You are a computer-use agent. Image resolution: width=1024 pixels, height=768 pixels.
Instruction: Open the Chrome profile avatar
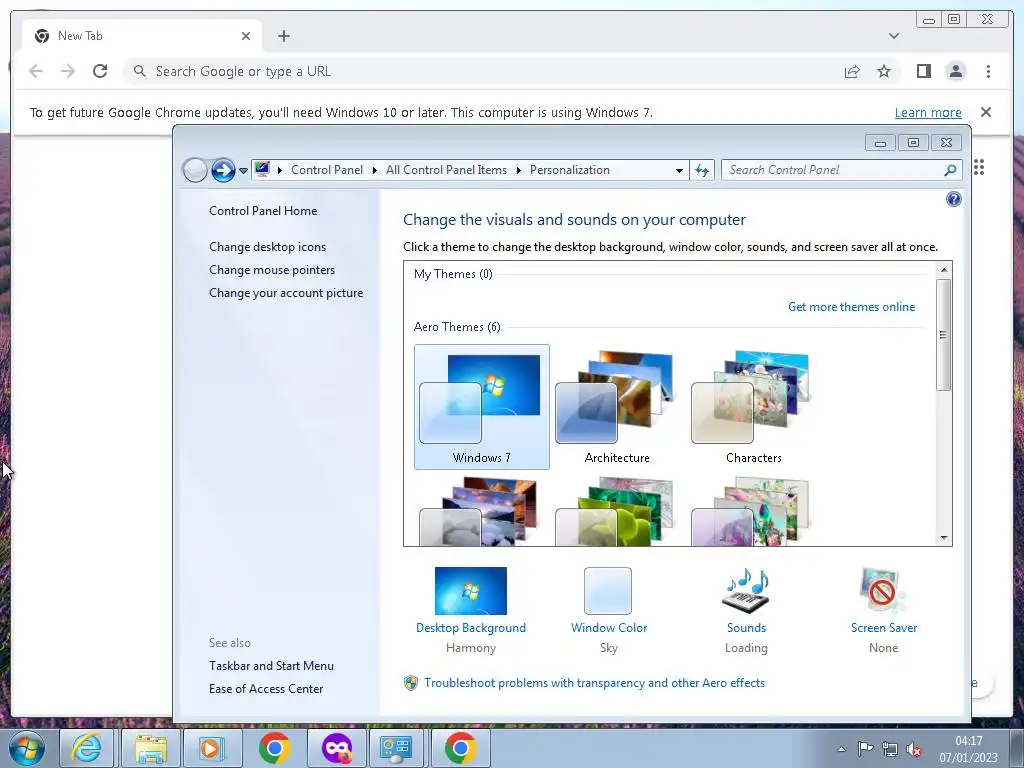click(955, 71)
